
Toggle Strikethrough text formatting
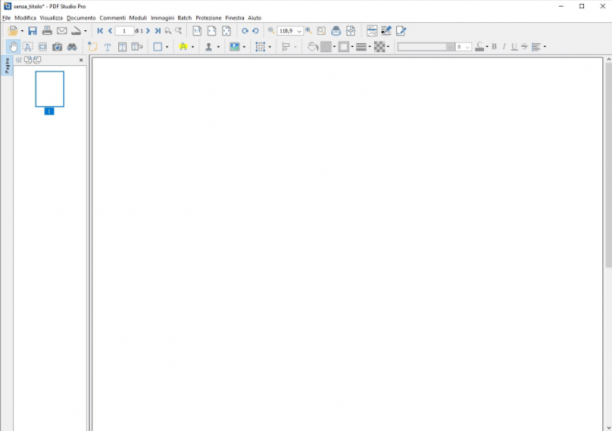[x=524, y=47]
